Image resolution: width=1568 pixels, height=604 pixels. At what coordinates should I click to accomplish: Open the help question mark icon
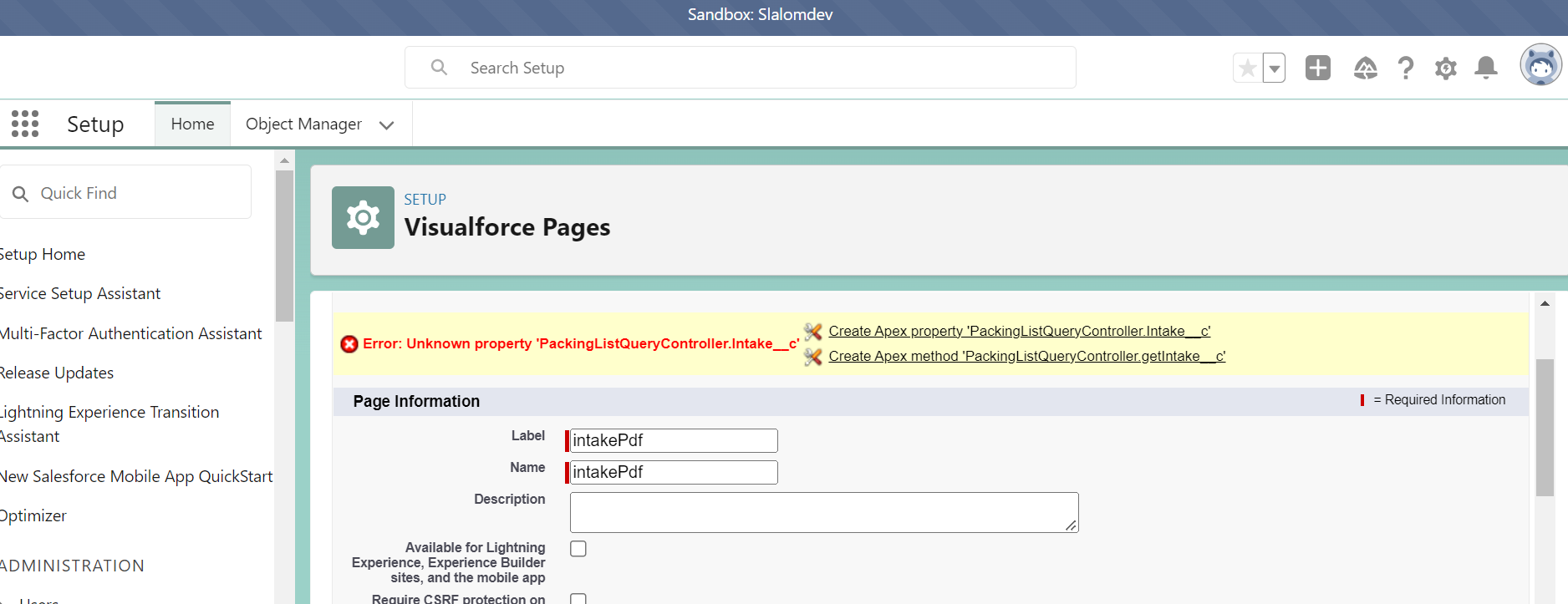click(1406, 68)
